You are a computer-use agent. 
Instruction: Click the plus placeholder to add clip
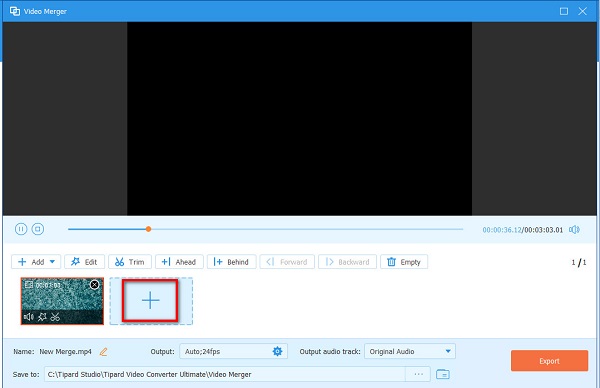click(150, 301)
